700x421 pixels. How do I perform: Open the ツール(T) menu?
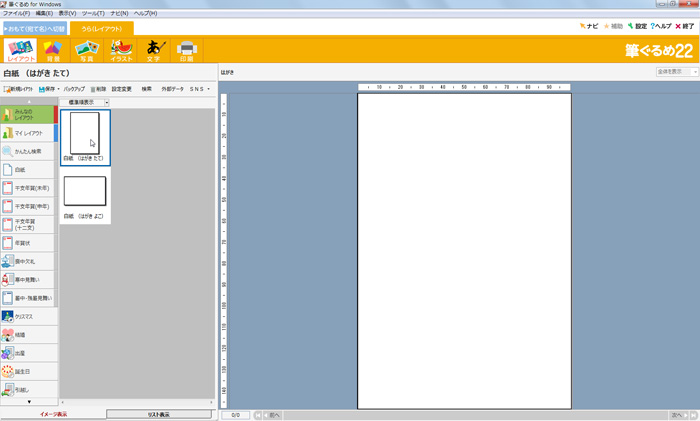click(x=93, y=13)
